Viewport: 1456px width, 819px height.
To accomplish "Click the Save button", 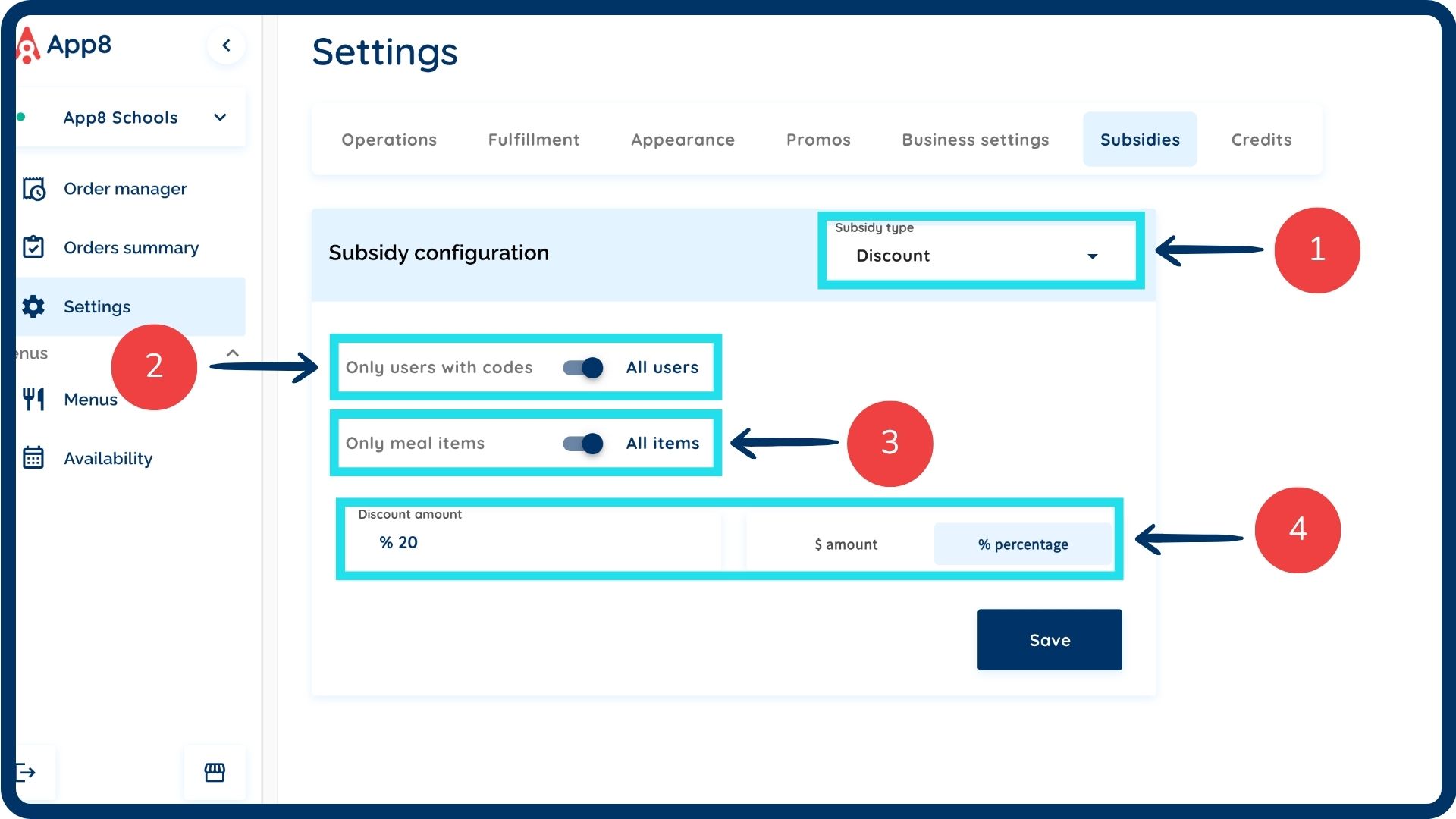I will point(1049,640).
